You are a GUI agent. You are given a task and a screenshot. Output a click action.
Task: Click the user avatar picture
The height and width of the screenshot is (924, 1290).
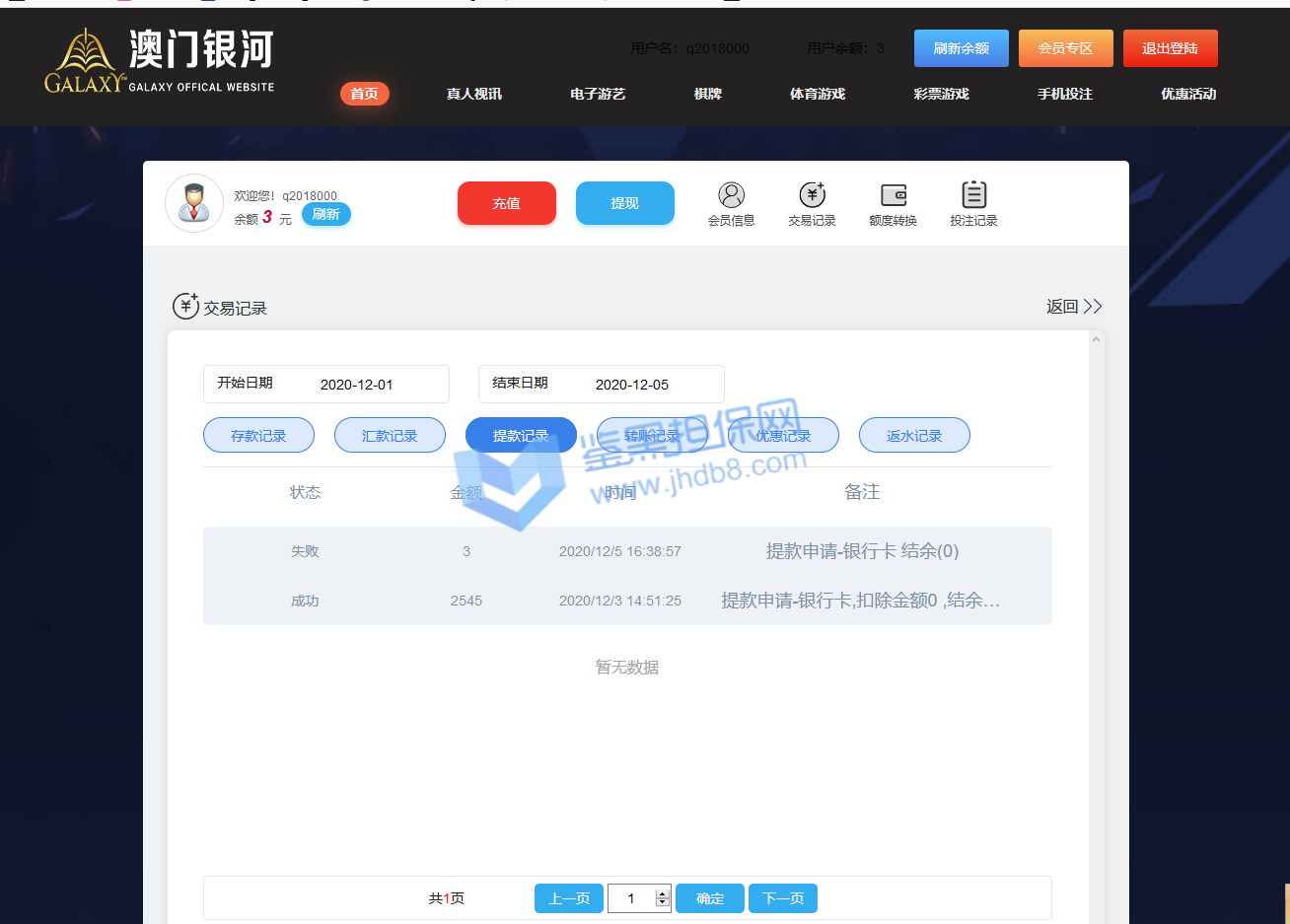[x=194, y=203]
